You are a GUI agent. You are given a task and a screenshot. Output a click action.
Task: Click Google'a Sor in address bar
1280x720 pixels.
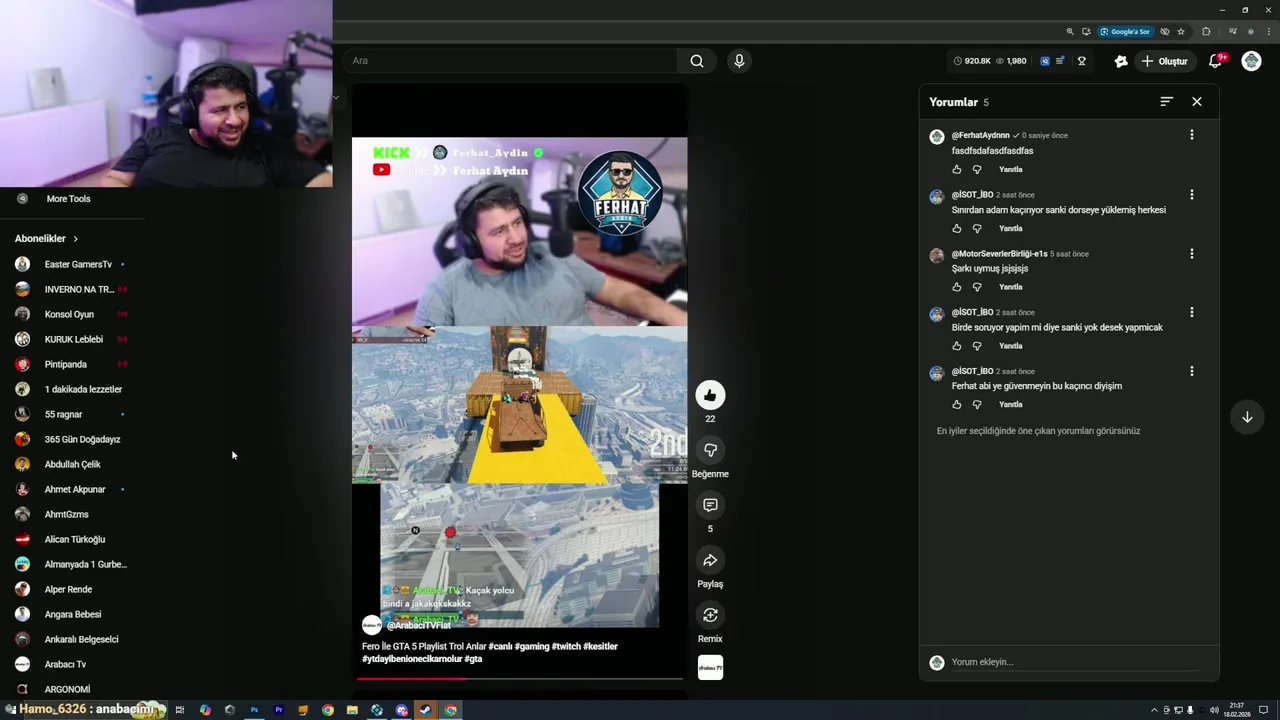pyautogui.click(x=1125, y=32)
